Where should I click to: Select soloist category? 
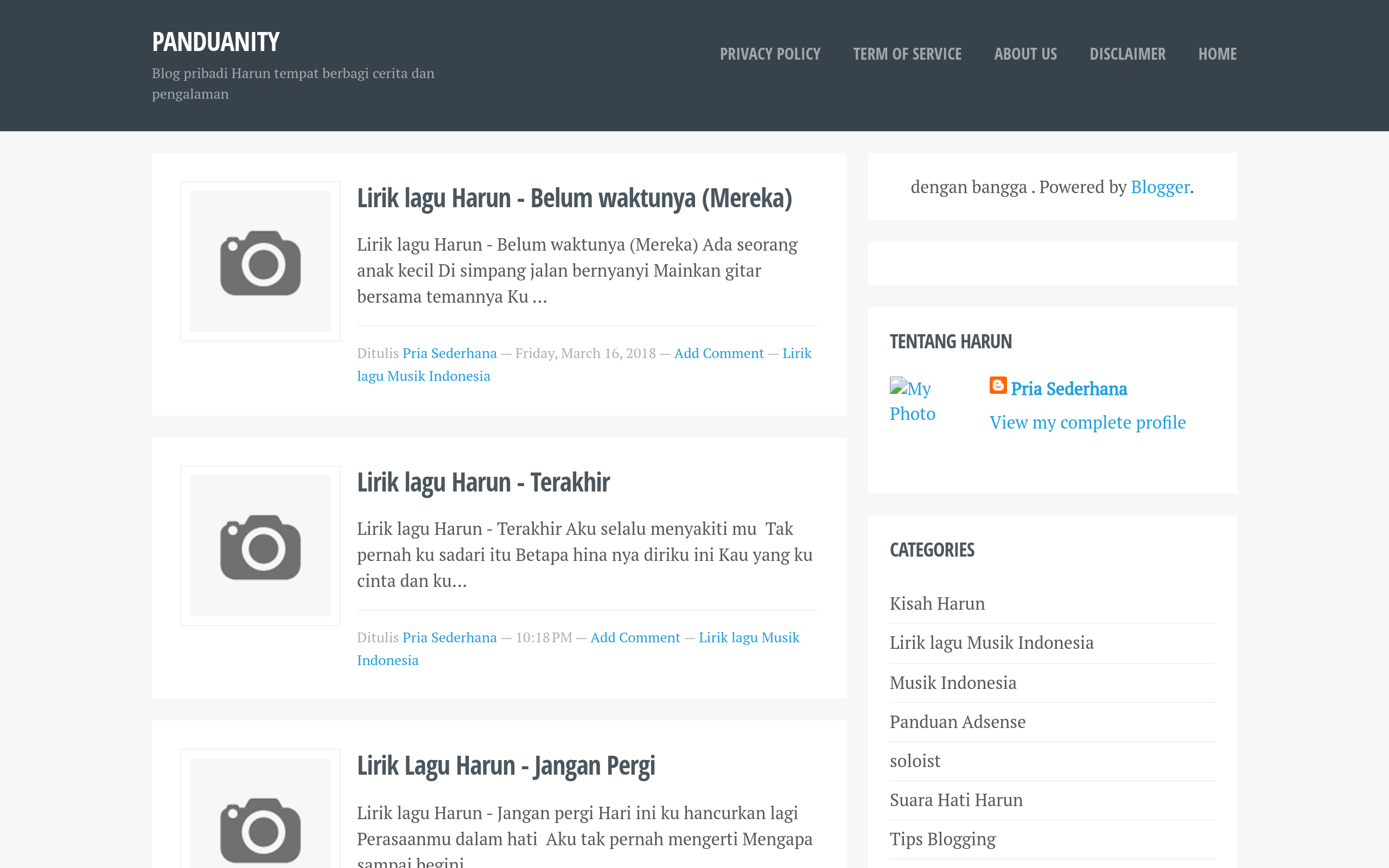point(915,761)
